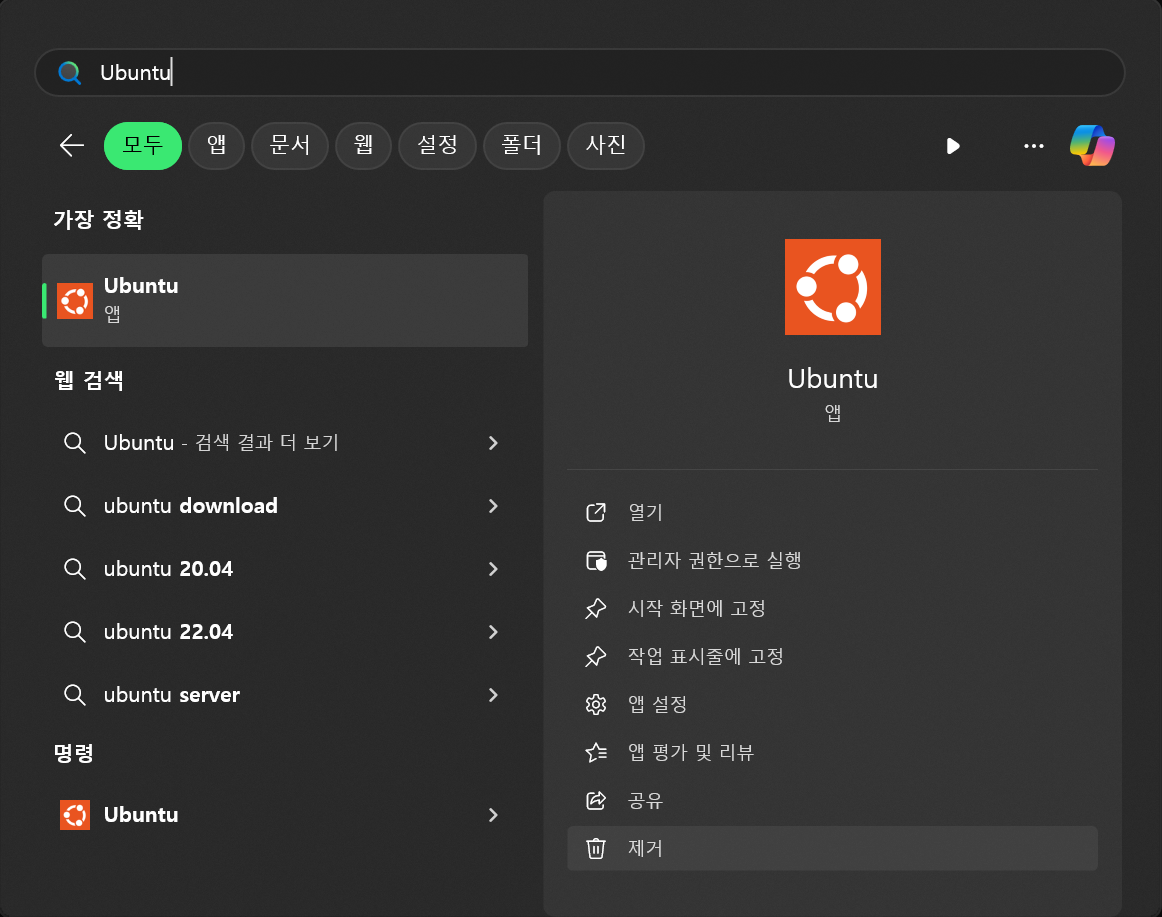Click the pin icon beside 작업 표시줄에 고정

point(596,657)
